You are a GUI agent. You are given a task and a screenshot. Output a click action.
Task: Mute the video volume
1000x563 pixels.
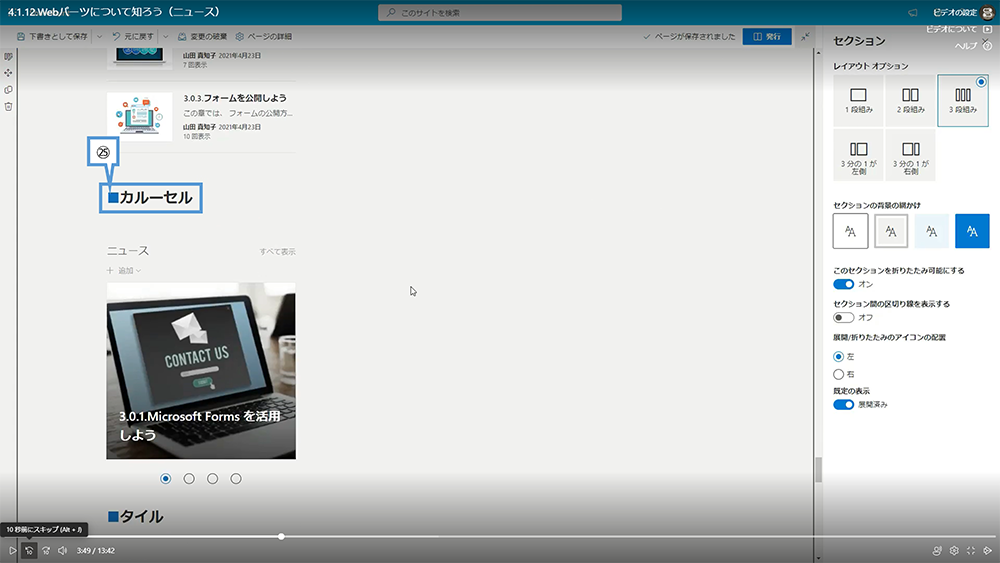coord(62,550)
